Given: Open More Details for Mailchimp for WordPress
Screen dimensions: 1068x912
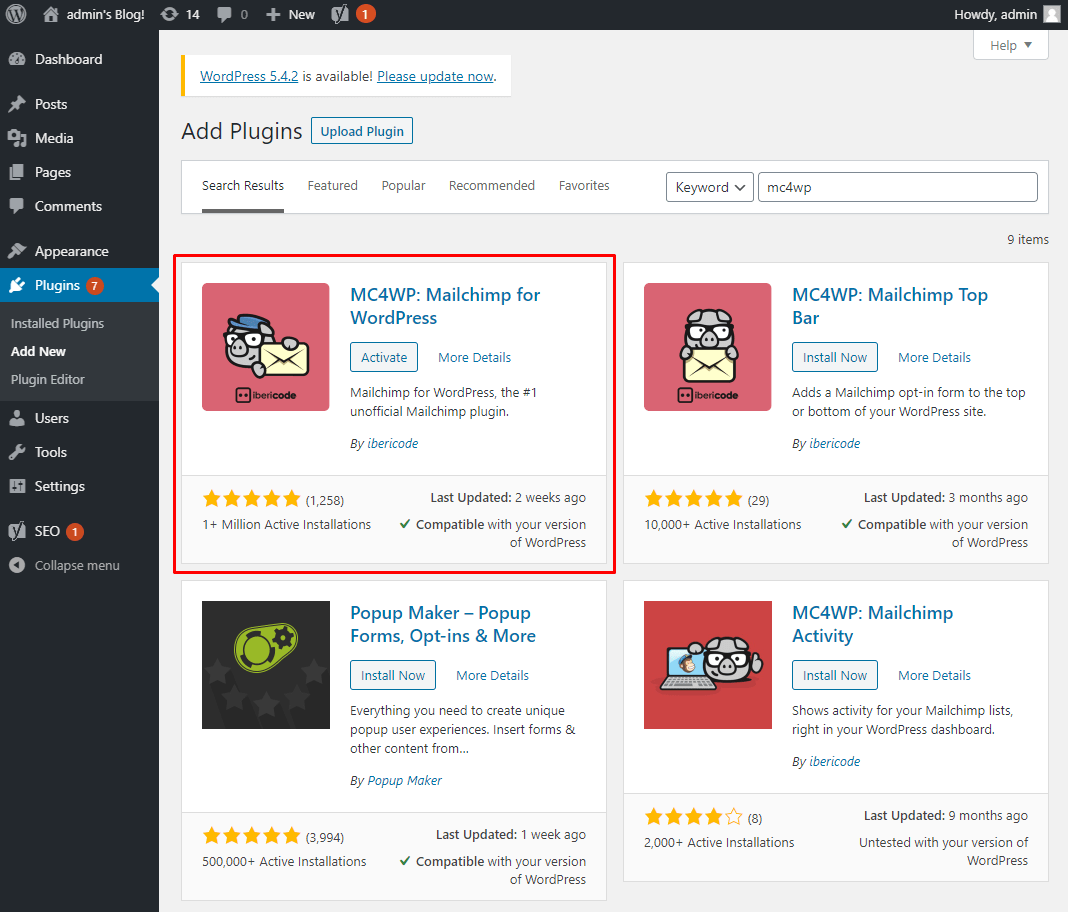Looking at the screenshot, I should coord(474,358).
